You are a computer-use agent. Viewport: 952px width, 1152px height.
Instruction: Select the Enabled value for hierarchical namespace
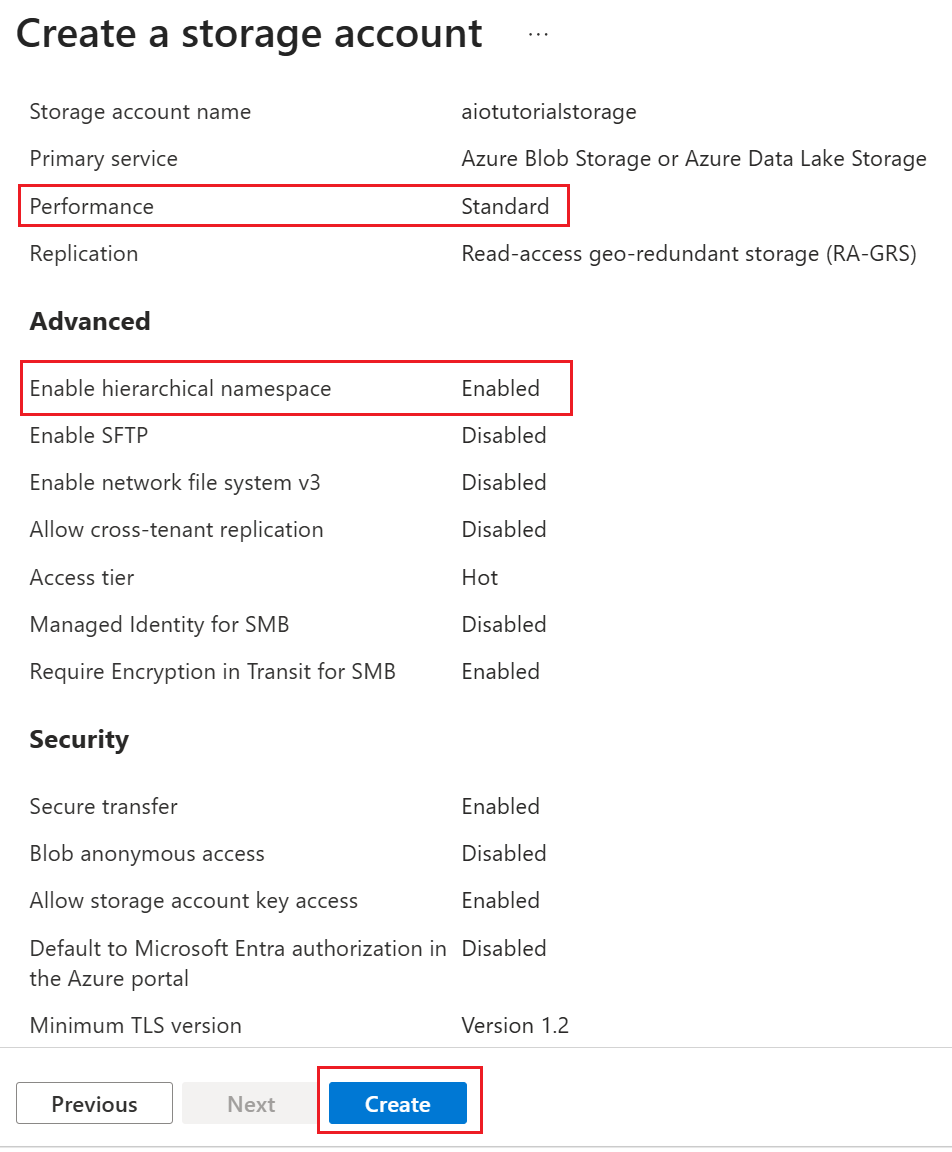pos(500,389)
